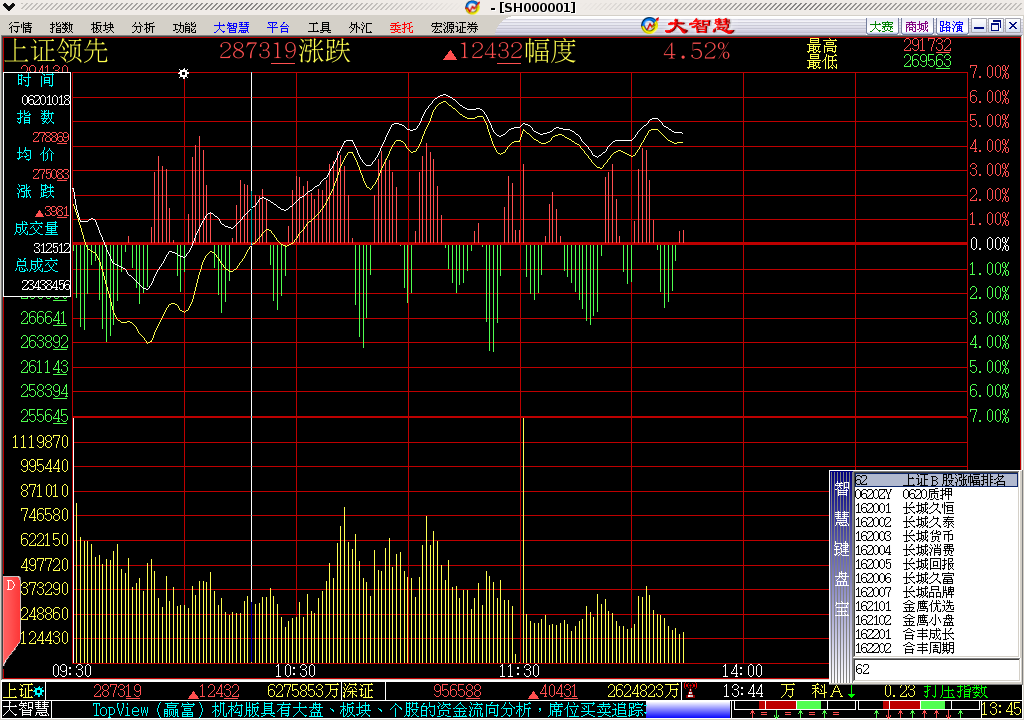Select 长城久恒 in the list
1024x720 pixels.
936,508
